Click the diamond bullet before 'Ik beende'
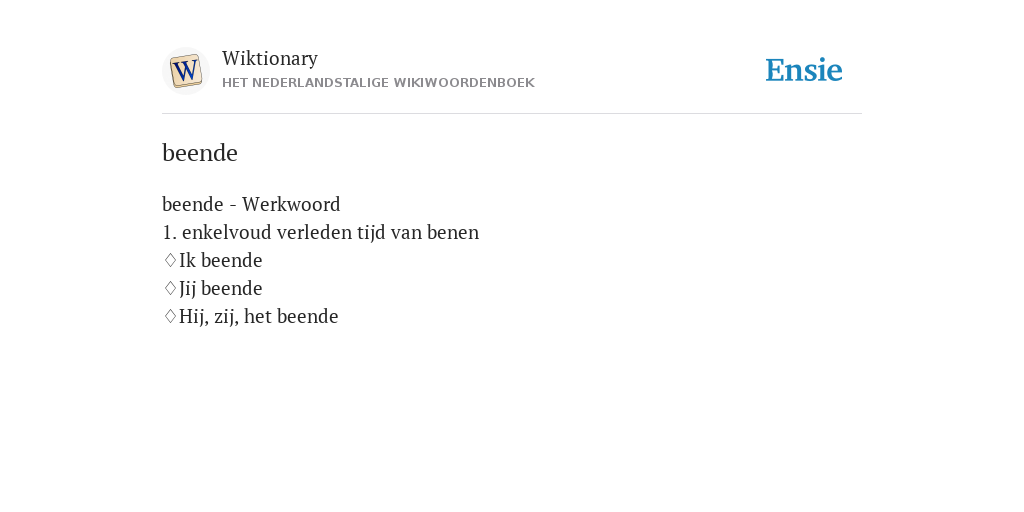 (170, 261)
